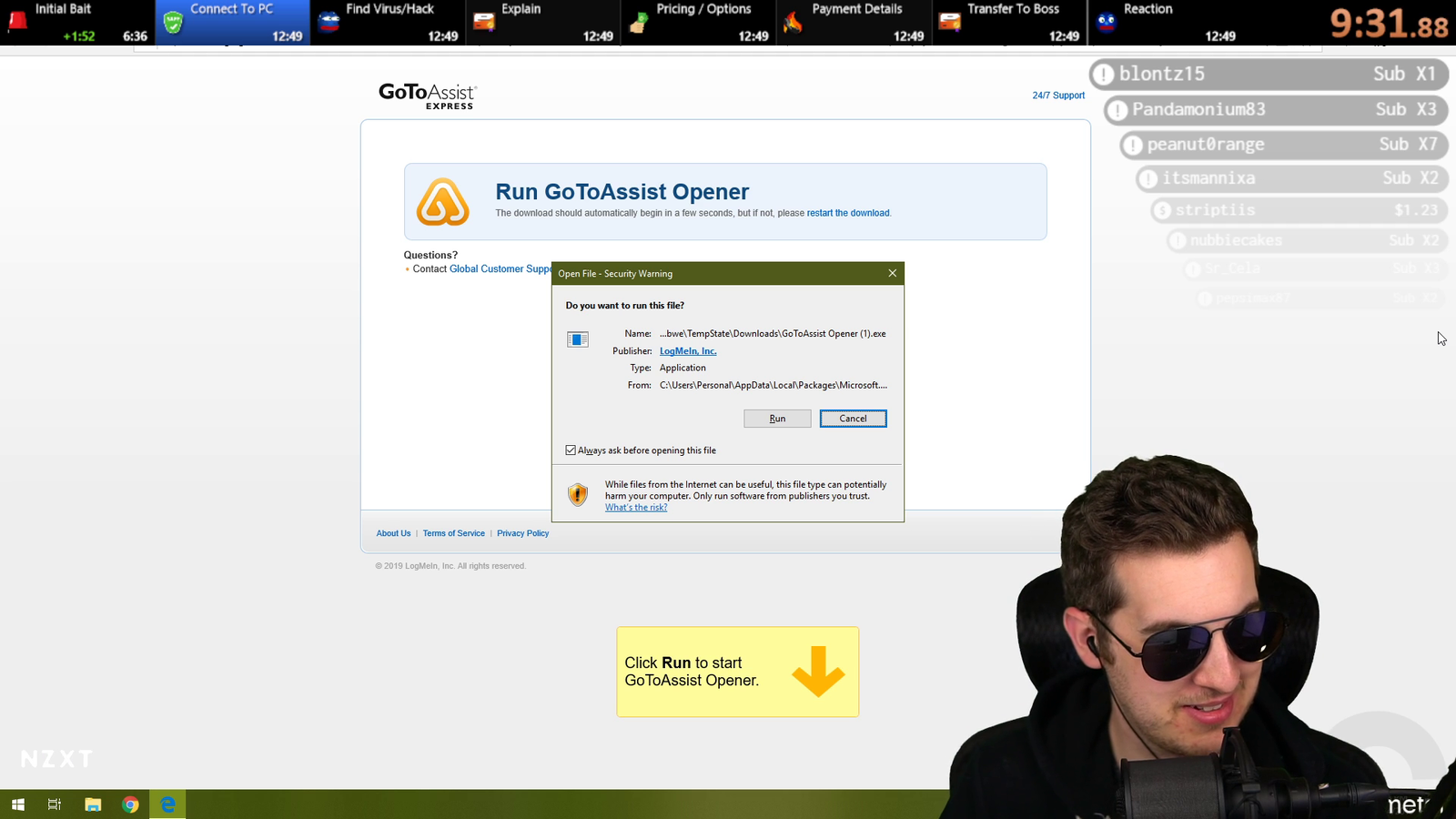Viewport: 1456px width, 819px height.
Task: Click the shield warning icon in the dialog
Action: pyautogui.click(x=578, y=494)
